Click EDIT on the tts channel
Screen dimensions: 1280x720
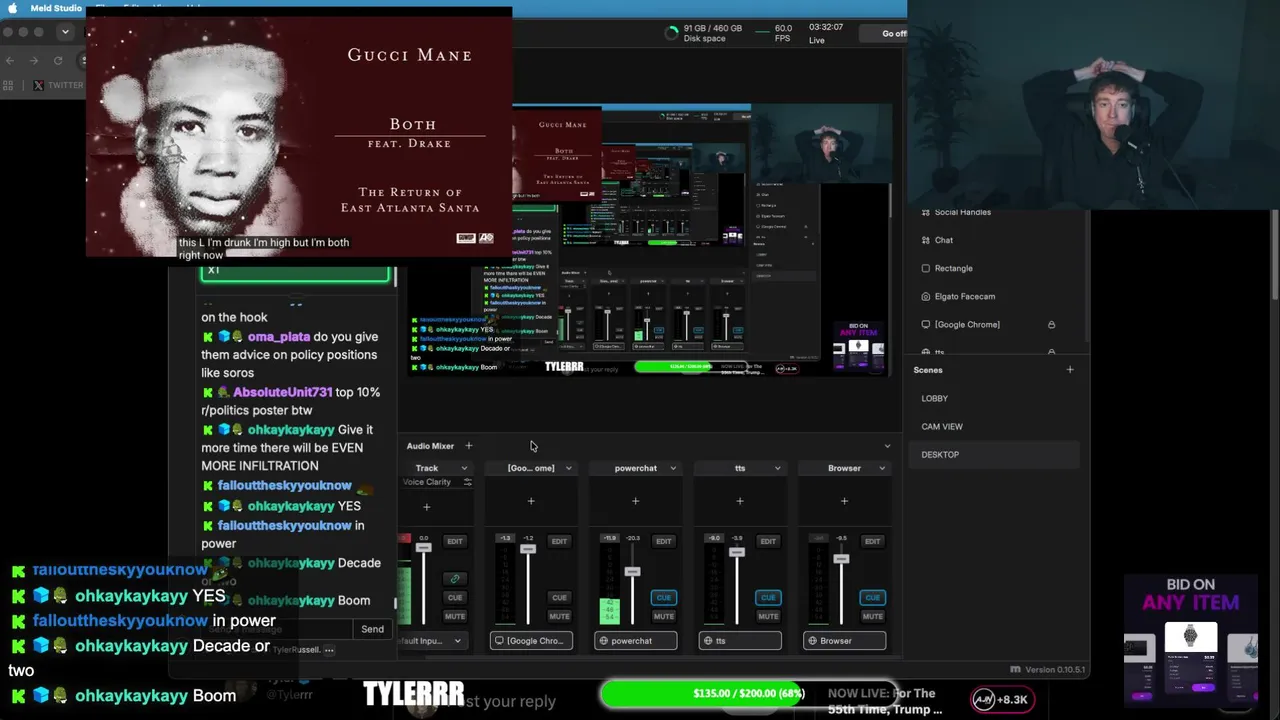tap(768, 541)
